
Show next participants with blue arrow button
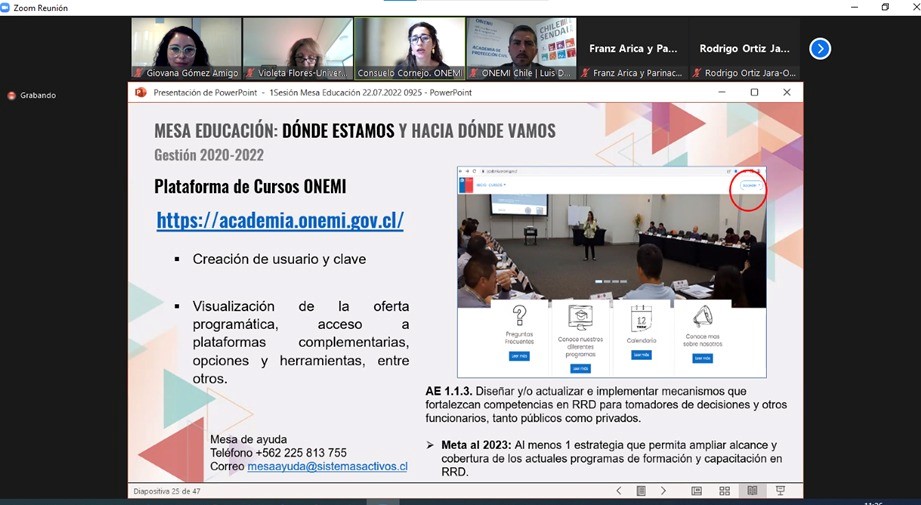(x=820, y=49)
